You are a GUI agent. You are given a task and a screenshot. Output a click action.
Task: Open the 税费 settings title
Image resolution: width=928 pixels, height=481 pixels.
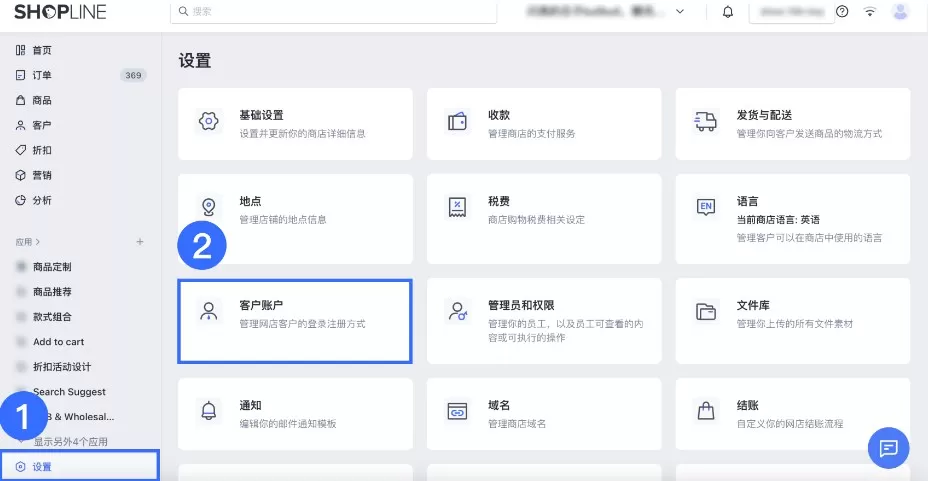(x=499, y=201)
